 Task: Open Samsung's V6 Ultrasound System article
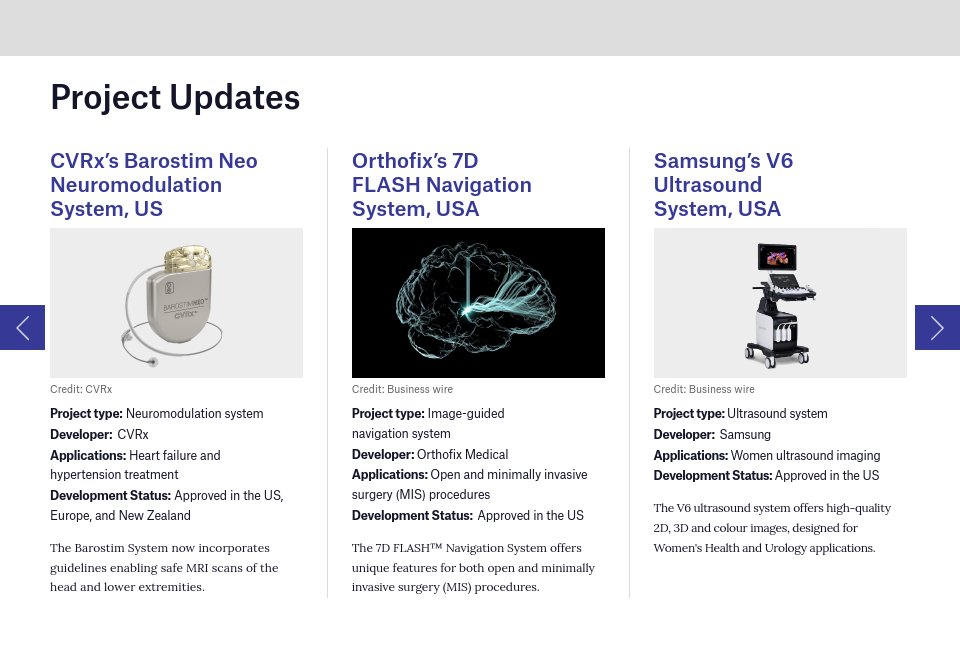point(723,185)
